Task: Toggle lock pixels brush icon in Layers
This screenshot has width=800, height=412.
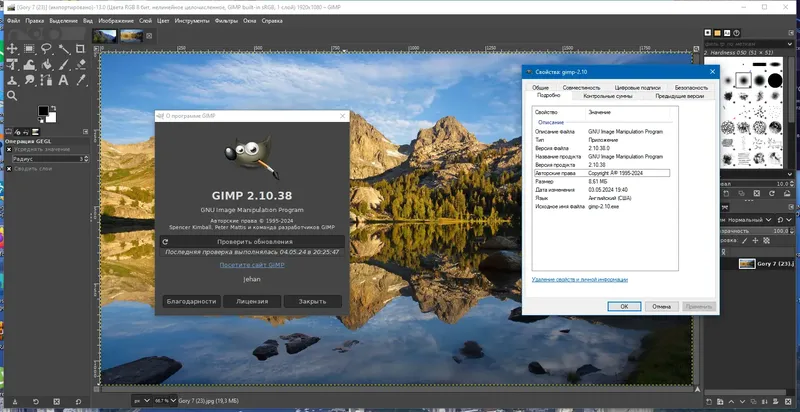Action: (x=744, y=241)
